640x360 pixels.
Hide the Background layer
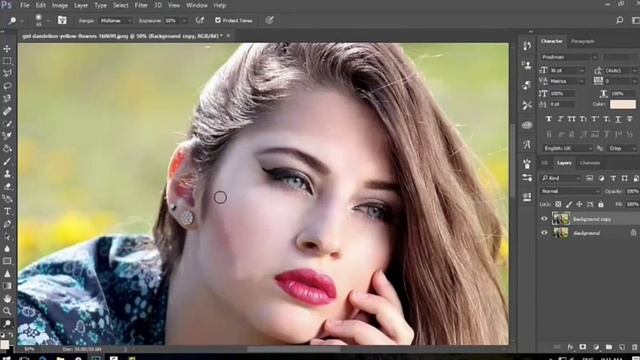pyautogui.click(x=544, y=233)
